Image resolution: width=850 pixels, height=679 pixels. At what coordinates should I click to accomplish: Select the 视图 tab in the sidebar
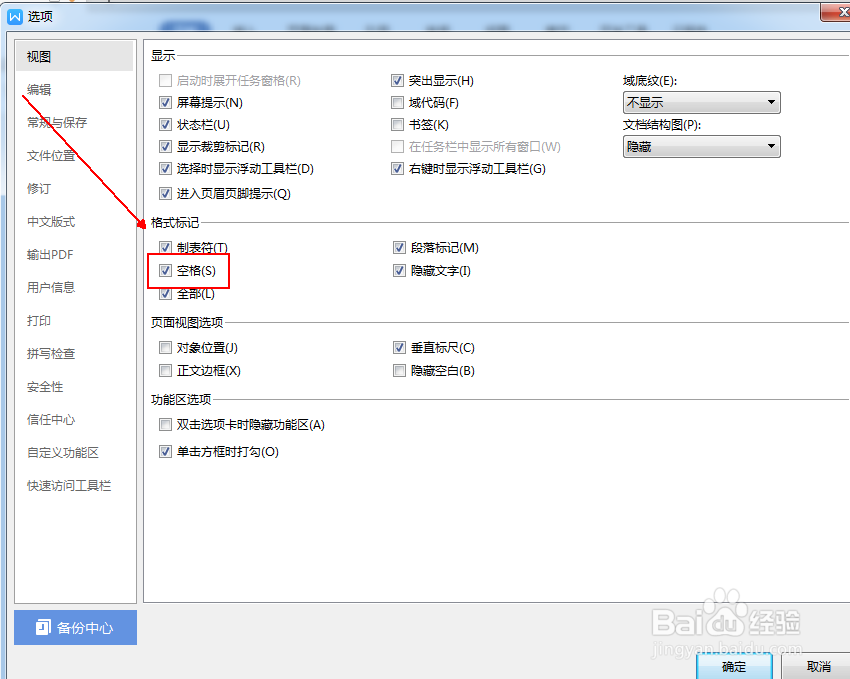pyautogui.click(x=74, y=56)
